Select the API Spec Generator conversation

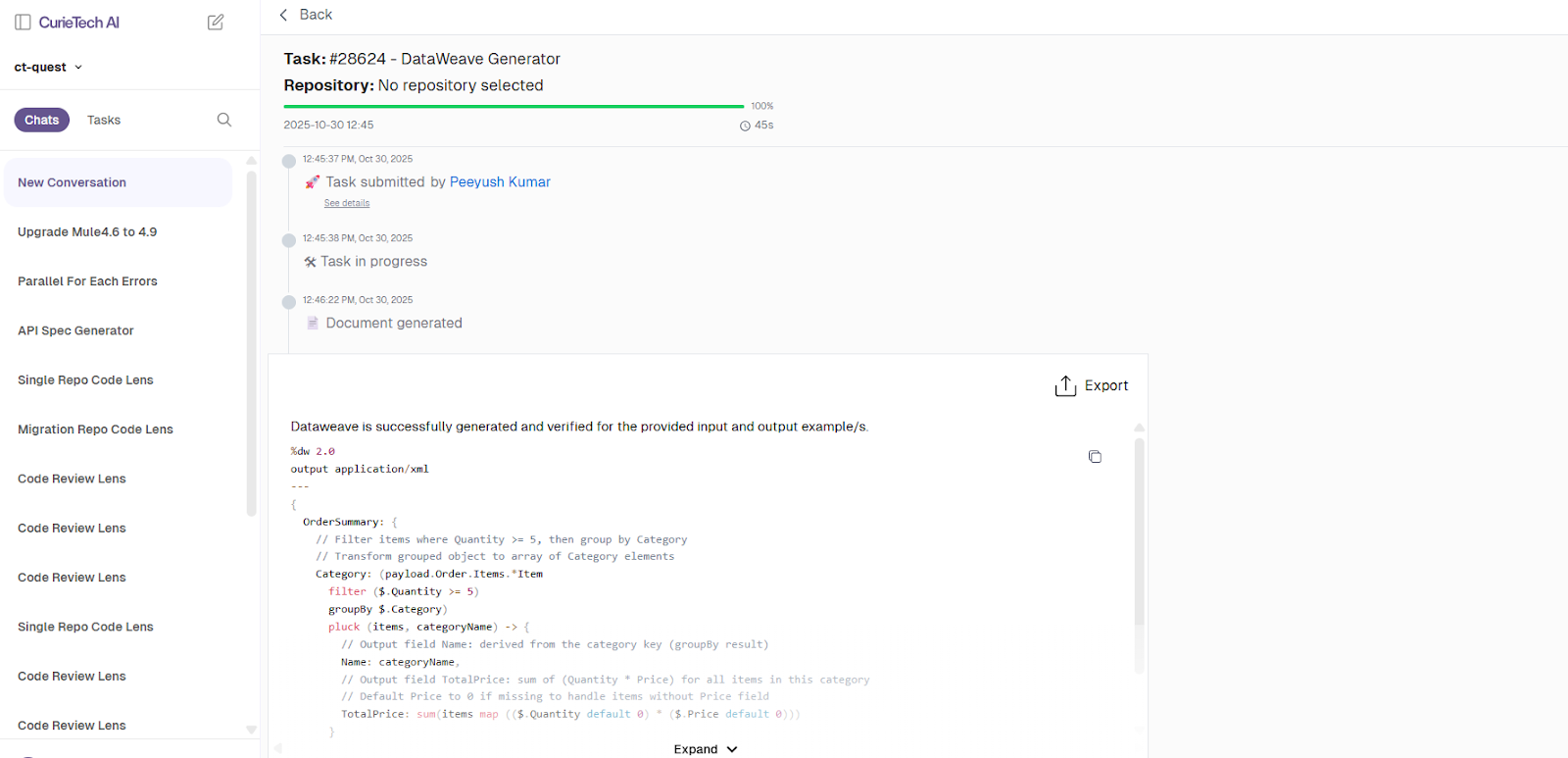point(75,330)
